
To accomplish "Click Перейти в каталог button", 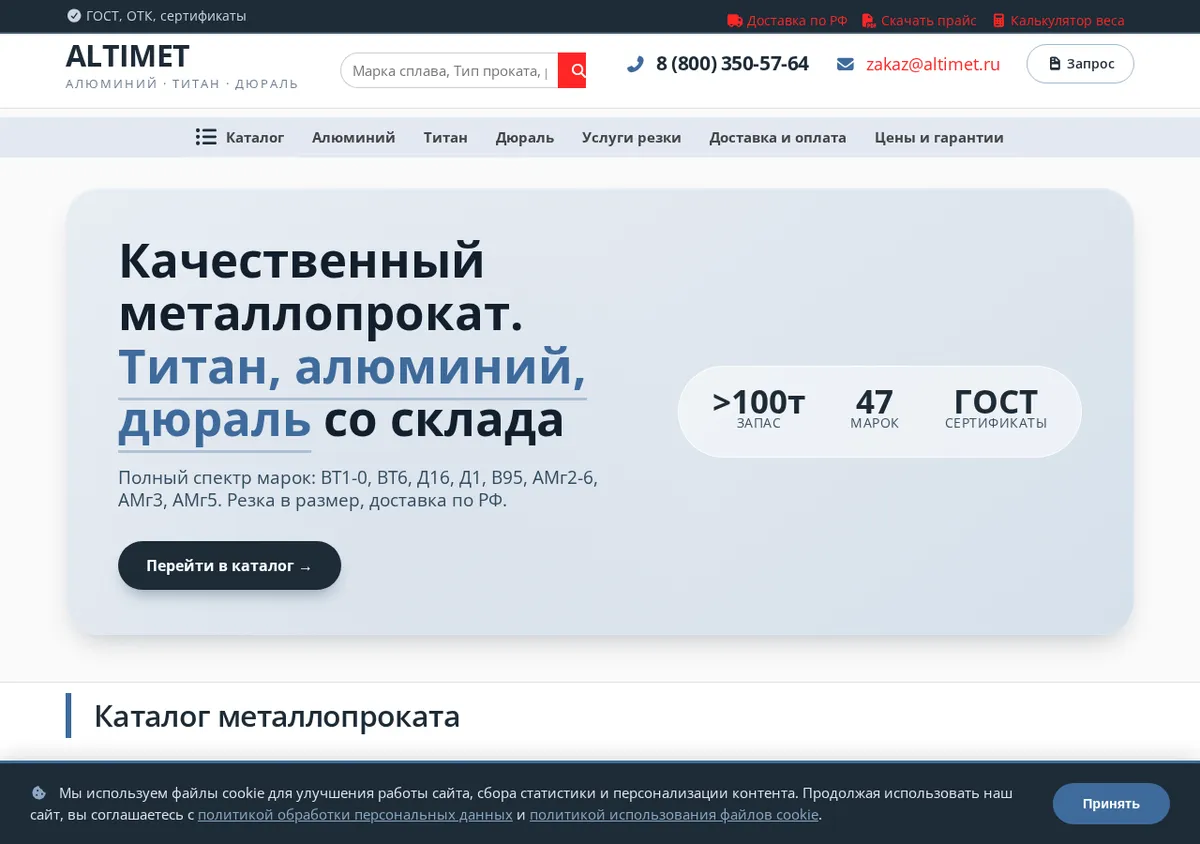I will click(230, 566).
